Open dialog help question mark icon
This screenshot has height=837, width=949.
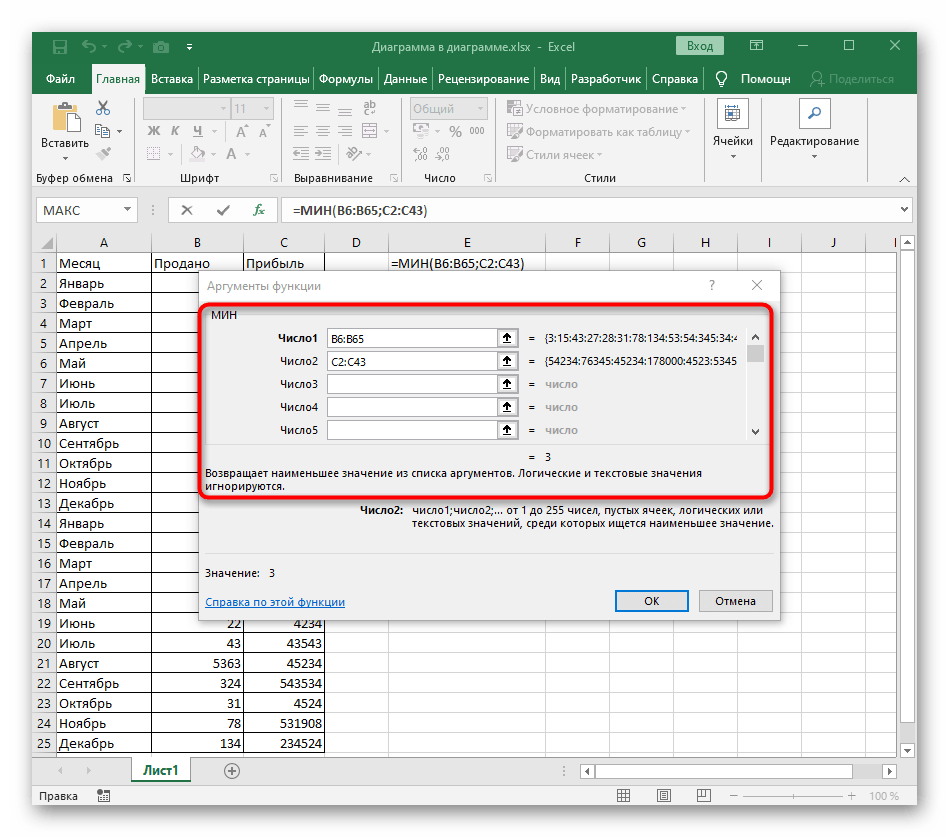coord(712,286)
